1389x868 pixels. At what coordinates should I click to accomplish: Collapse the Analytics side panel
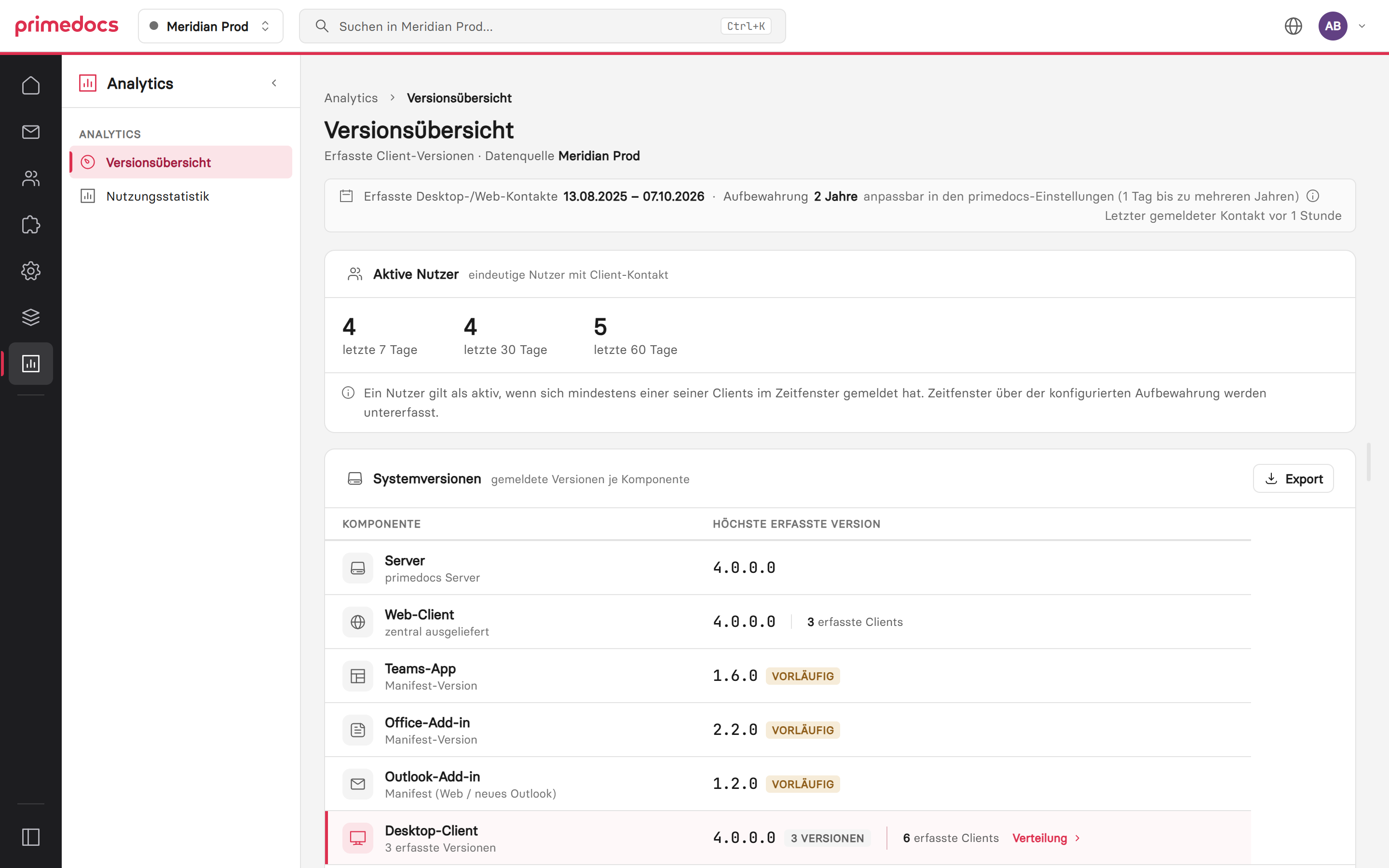[x=274, y=83]
